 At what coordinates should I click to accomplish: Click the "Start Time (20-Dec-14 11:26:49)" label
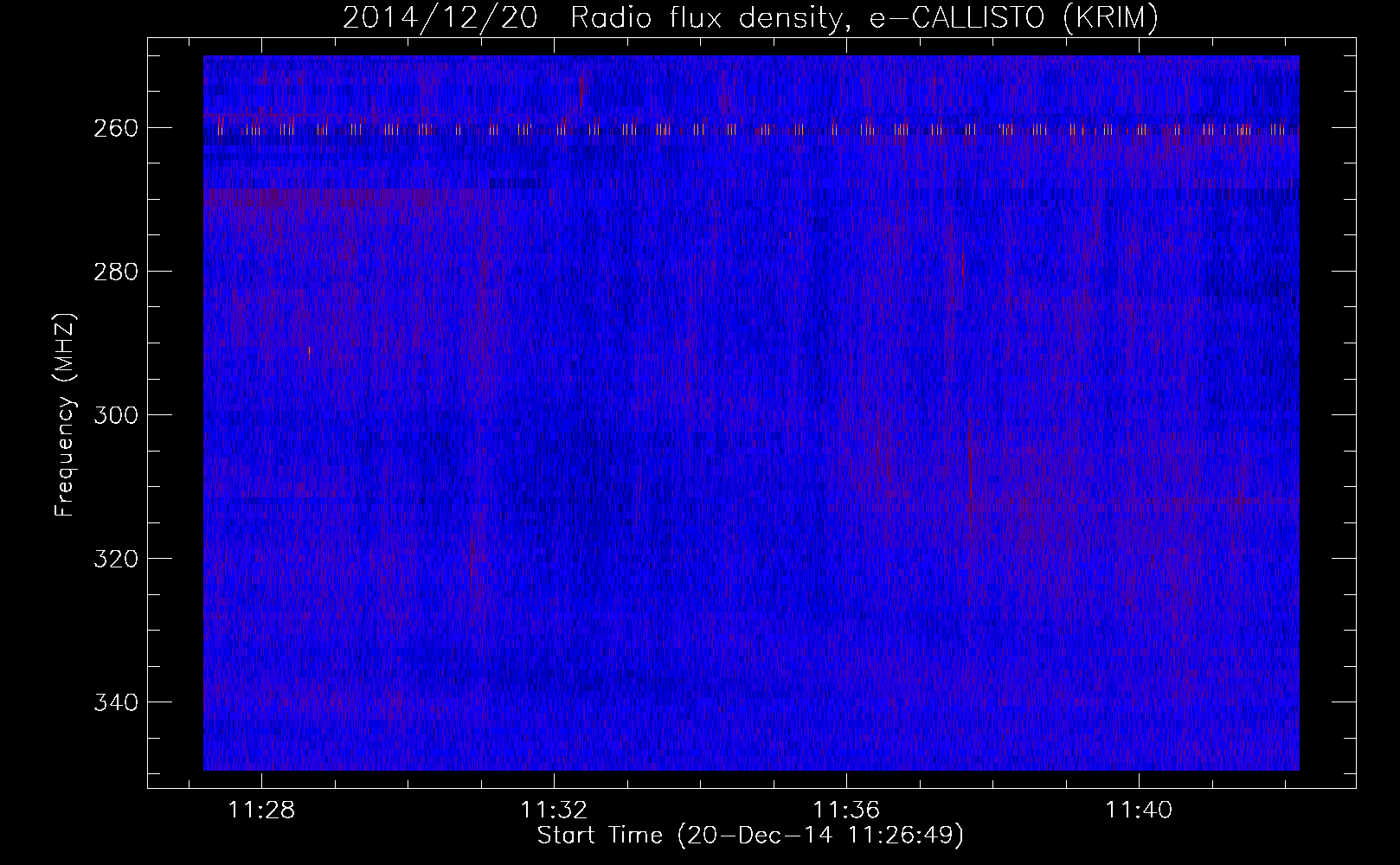click(750, 836)
